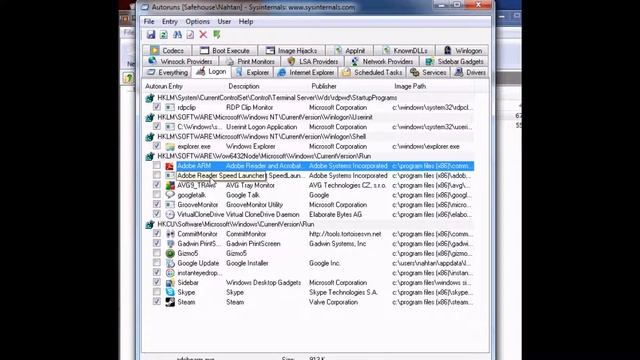Sort by the Image Path column header
This screenshot has width=640, height=360.
(410, 87)
